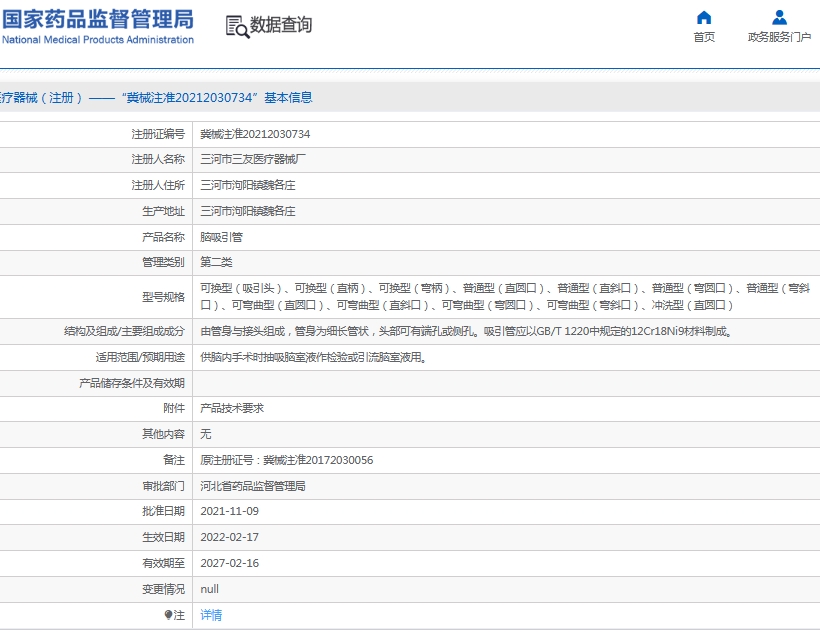Click the 管理类别 label
The height and width of the screenshot is (637, 820).
click(x=163, y=263)
